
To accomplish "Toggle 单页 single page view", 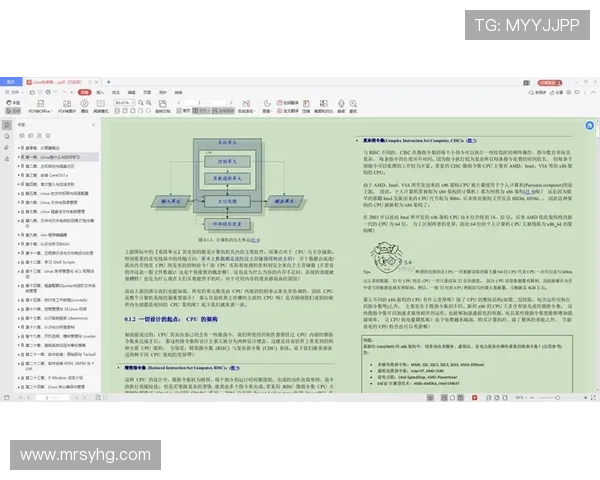I will click(x=183, y=111).
